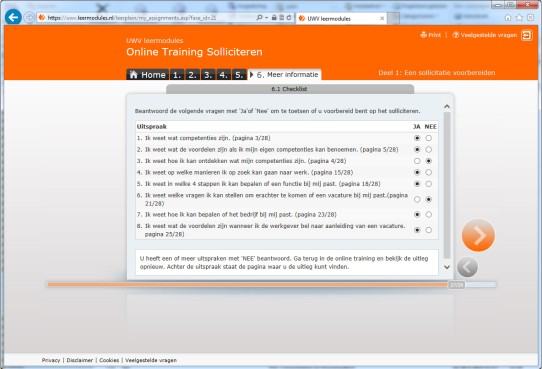Image resolution: width=542 pixels, height=369 pixels.
Task: Open the browser Home icon
Action: coord(508,18)
